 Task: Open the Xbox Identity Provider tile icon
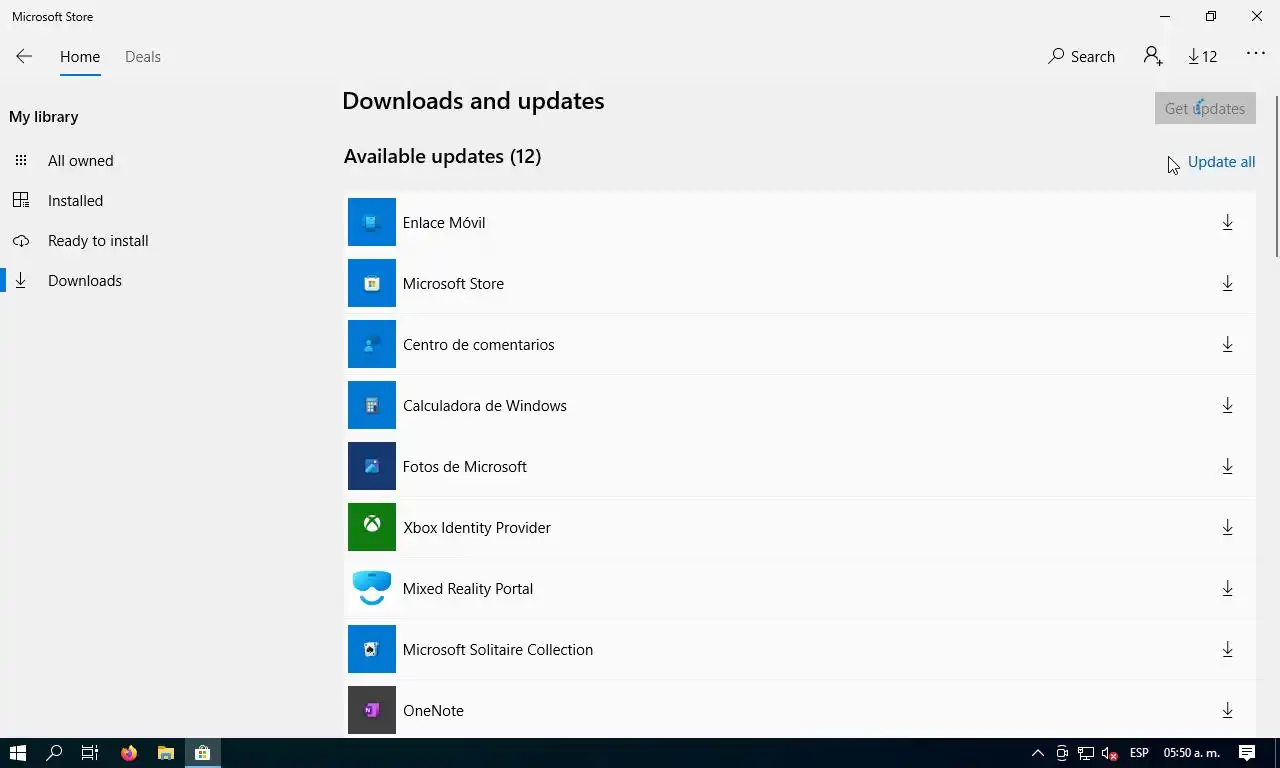[x=372, y=527]
